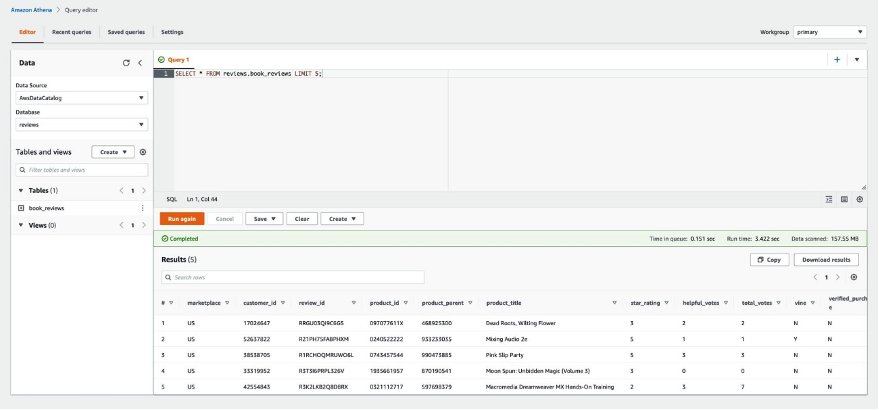Viewport: 879px width, 410px height.
Task: Click Download results button
Action: [826, 260]
